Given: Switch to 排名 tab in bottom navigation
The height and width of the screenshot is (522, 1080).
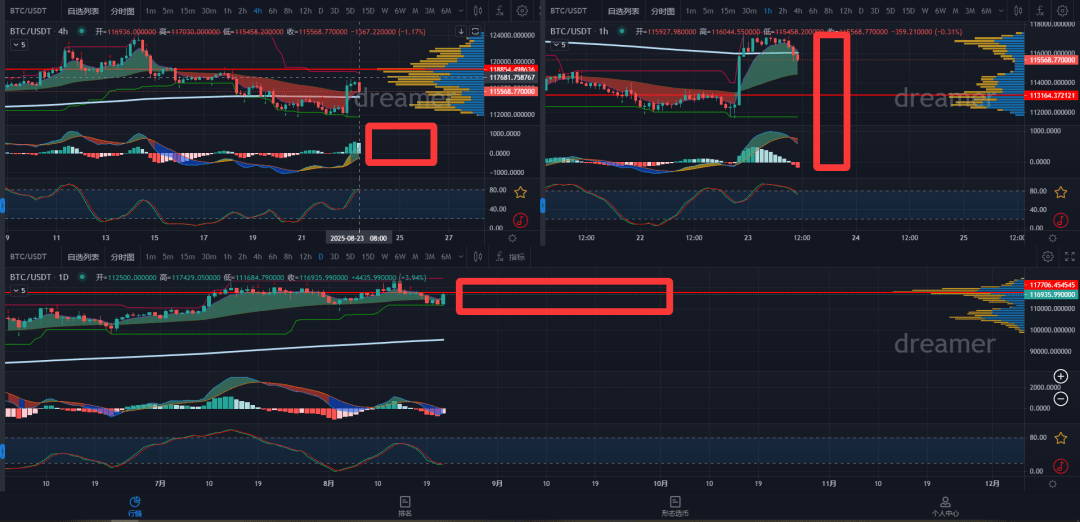Looking at the screenshot, I should click(x=405, y=506).
